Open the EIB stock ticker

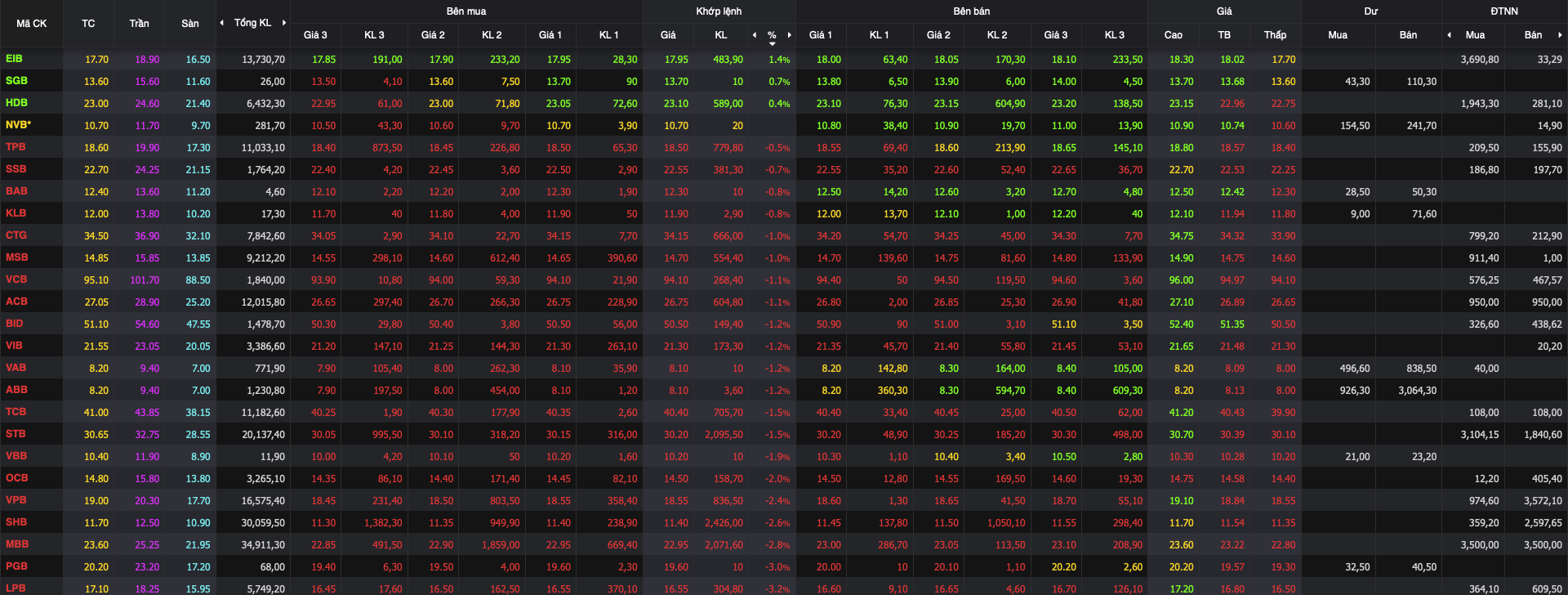click(x=14, y=59)
